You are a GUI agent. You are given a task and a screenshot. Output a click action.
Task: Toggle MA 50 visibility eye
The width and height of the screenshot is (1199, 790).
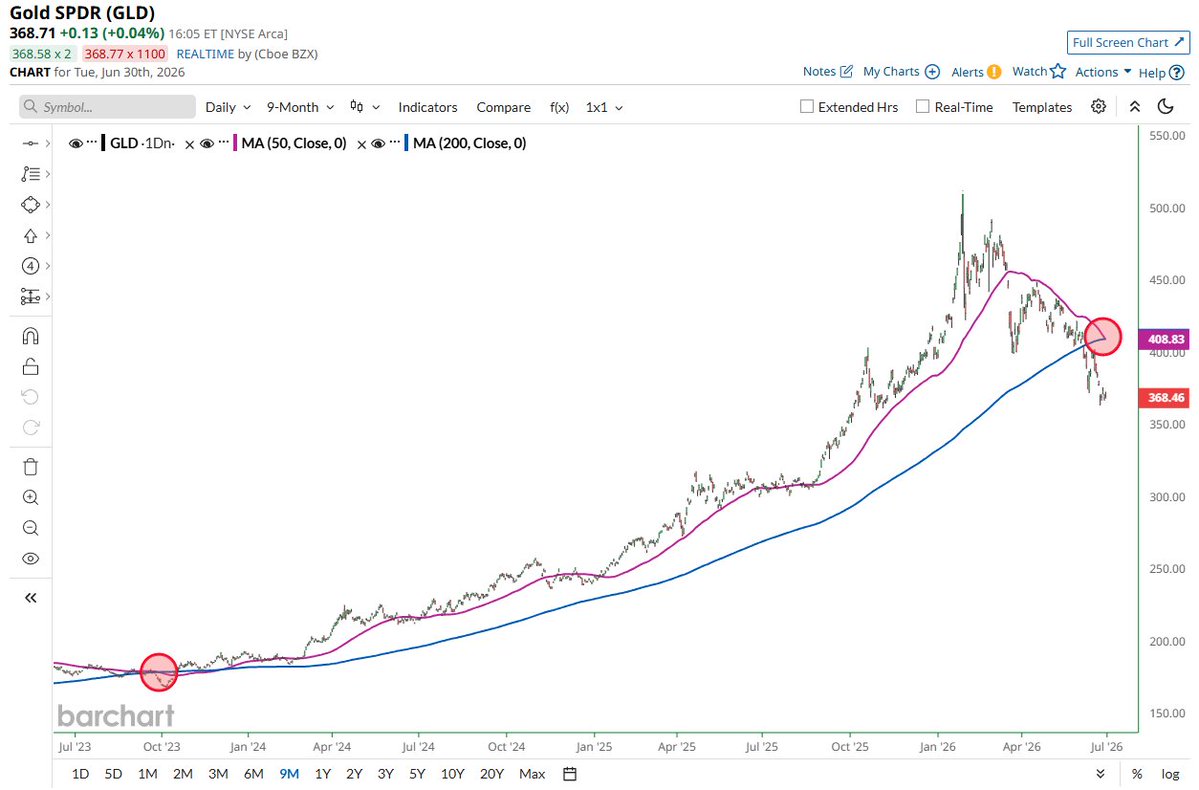click(207, 143)
